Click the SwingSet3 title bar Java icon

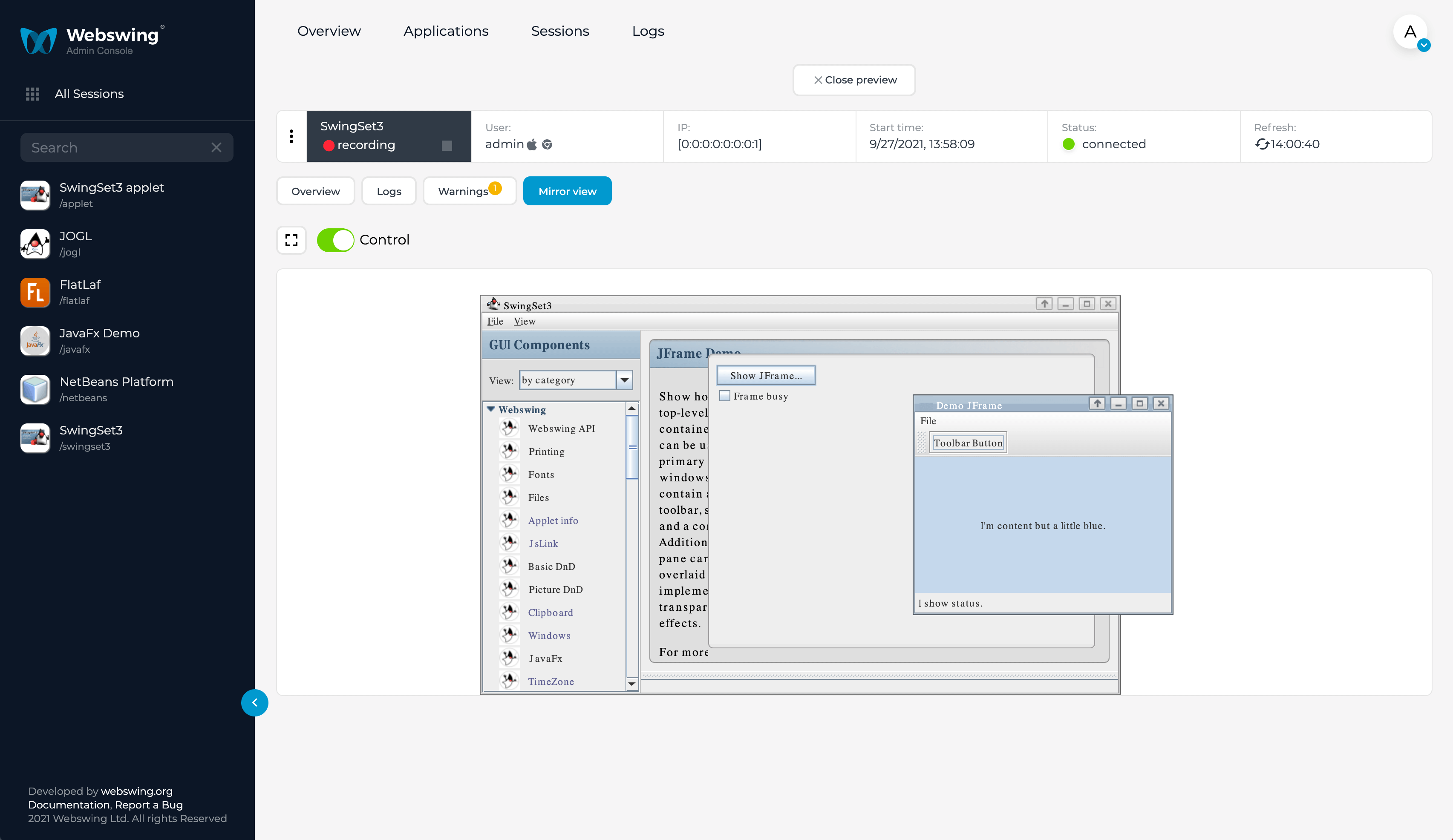493,304
